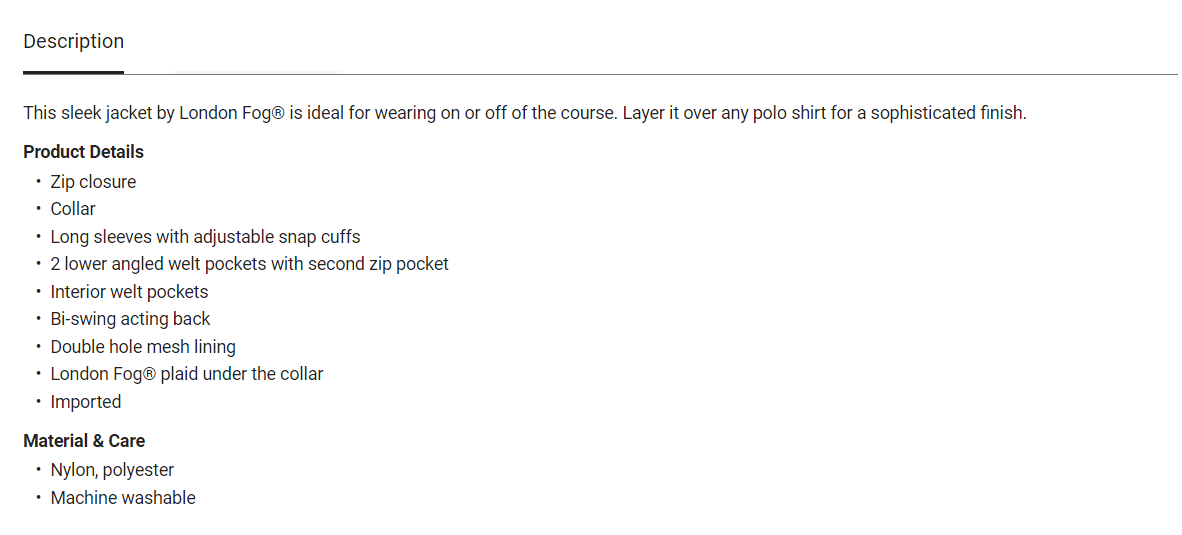Screen dimensions: 1182x535
Task: Click the Interior welt pockets item
Action: [x=129, y=292]
